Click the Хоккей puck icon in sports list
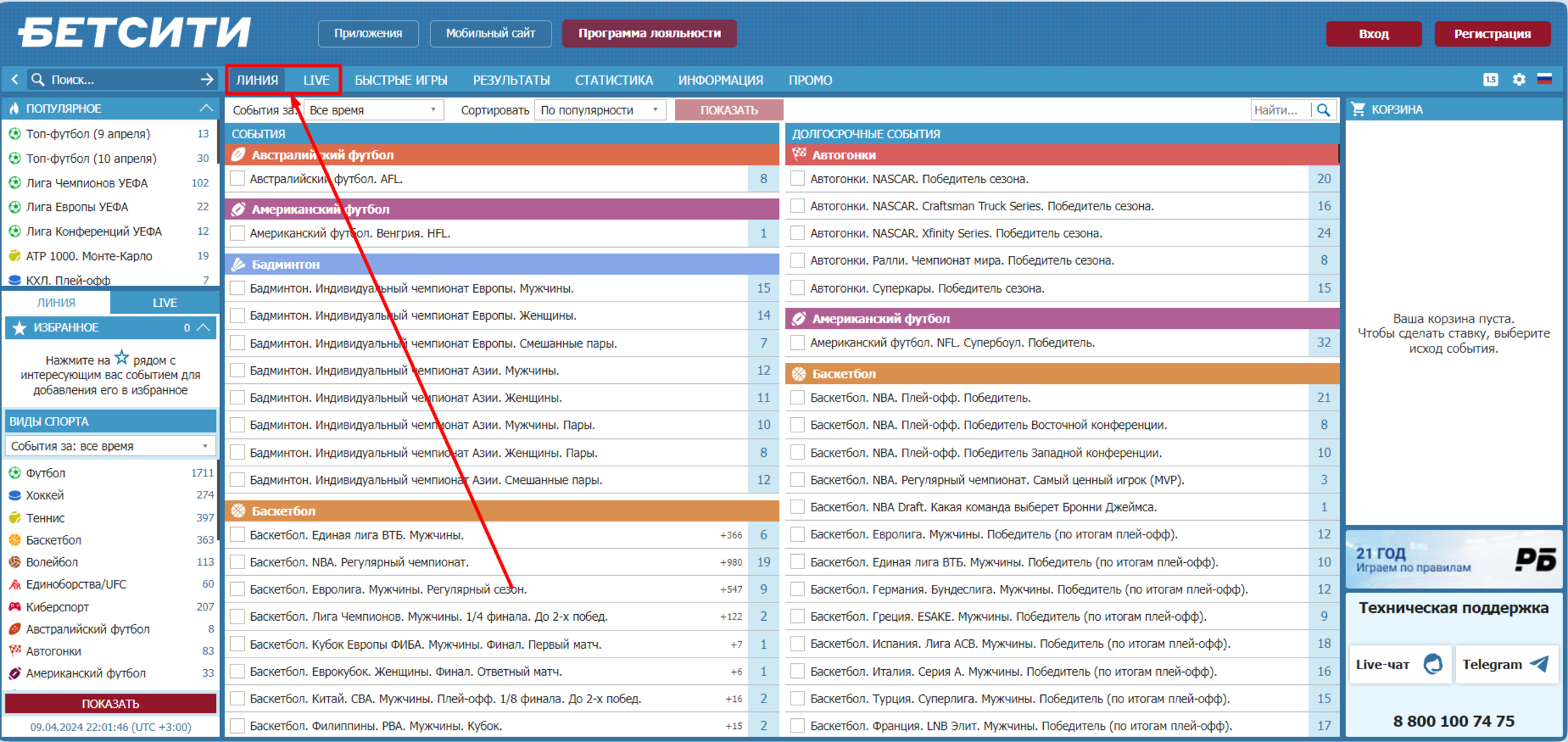1568x742 pixels. pos(14,496)
